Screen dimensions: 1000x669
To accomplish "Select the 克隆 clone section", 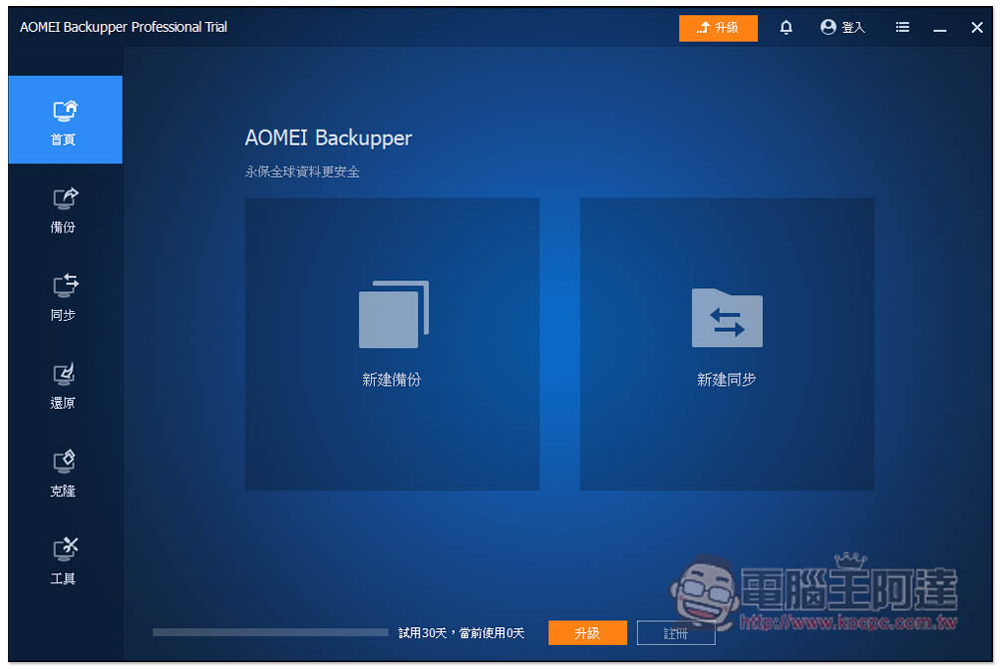I will 65,473.
